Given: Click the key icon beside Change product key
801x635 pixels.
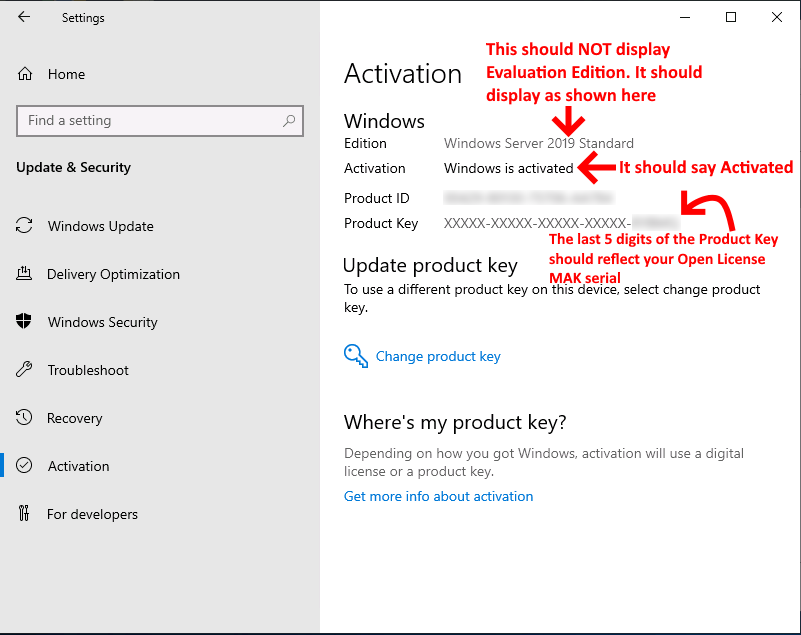Looking at the screenshot, I should [355, 356].
